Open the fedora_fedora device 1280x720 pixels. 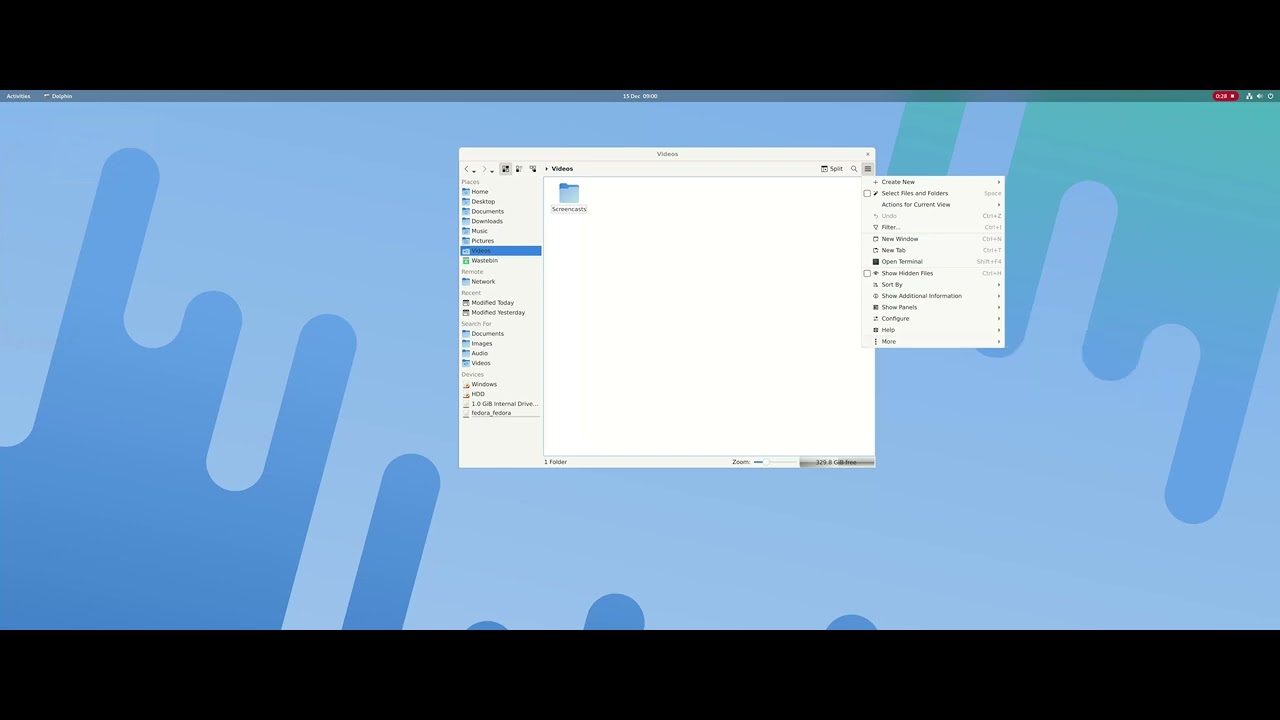coord(501,413)
